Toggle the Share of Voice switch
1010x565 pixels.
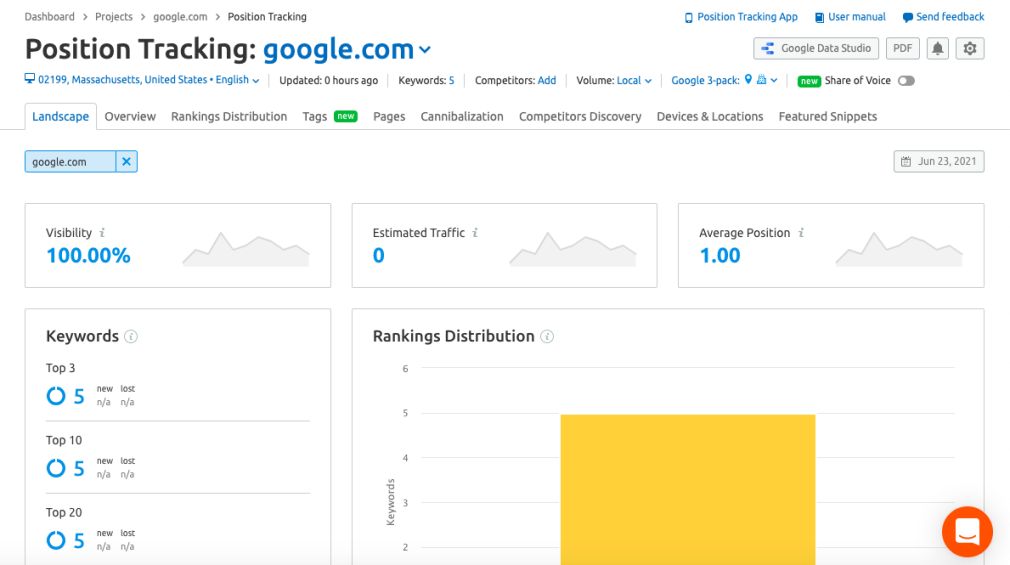(x=906, y=81)
